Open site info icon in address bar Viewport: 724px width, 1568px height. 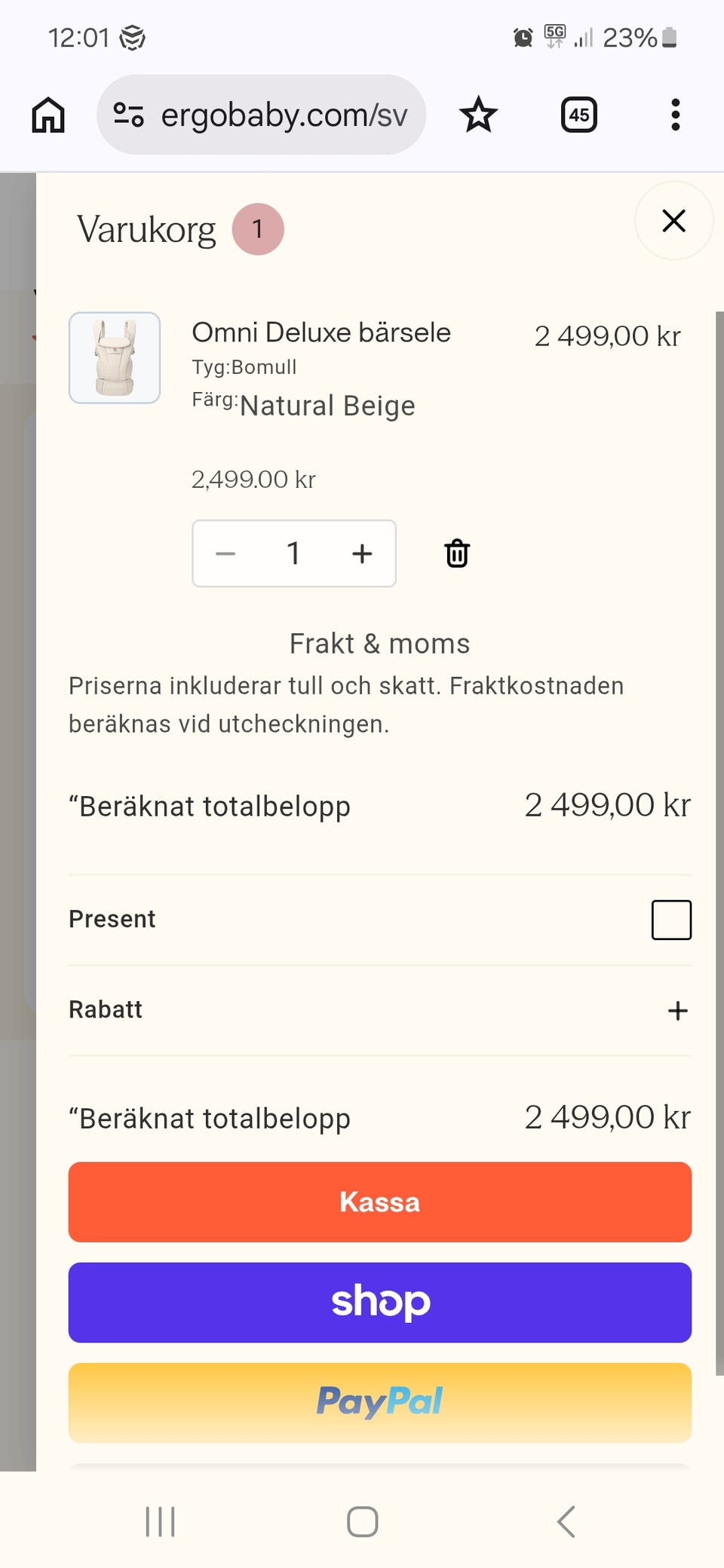(128, 115)
